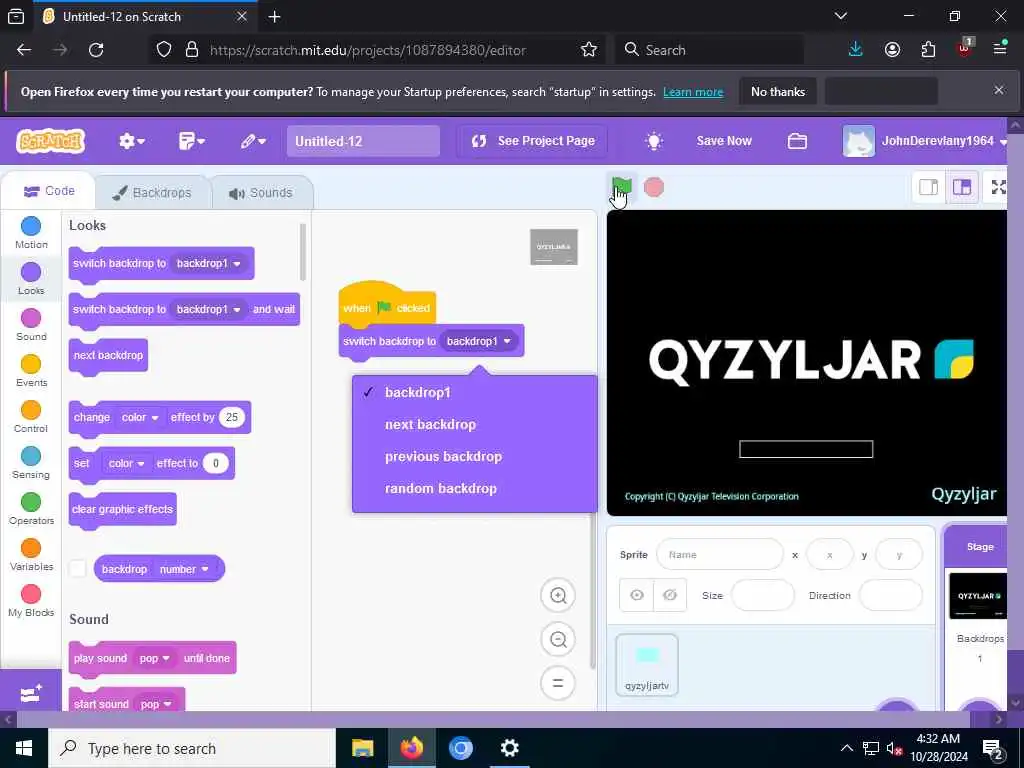Select the Operators block category
Image resolution: width=1024 pixels, height=768 pixels.
31,509
